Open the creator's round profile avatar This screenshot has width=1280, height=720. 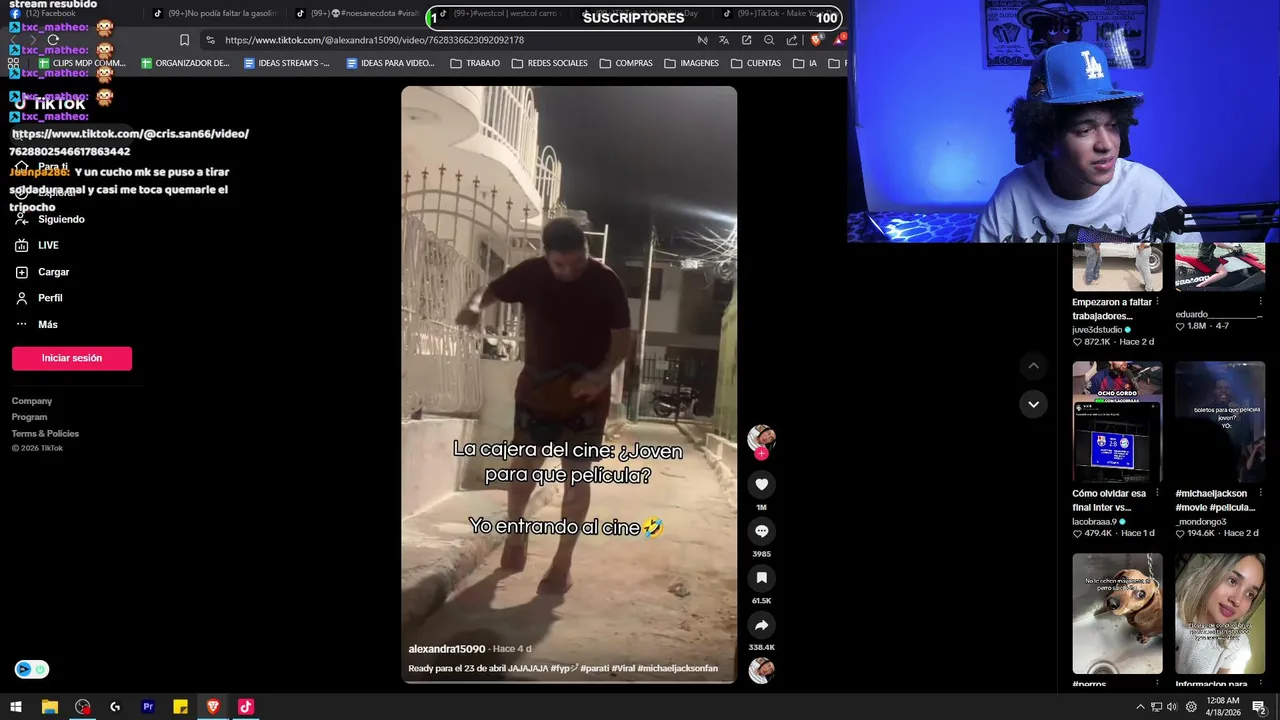[761, 437]
